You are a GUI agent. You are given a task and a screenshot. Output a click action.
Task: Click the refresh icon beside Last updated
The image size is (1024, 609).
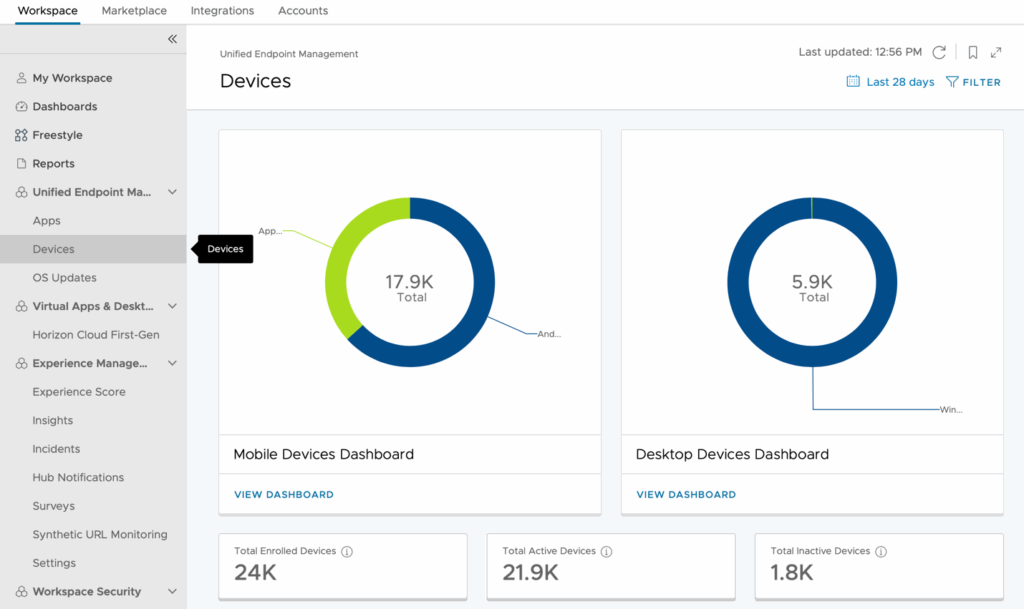coord(939,52)
